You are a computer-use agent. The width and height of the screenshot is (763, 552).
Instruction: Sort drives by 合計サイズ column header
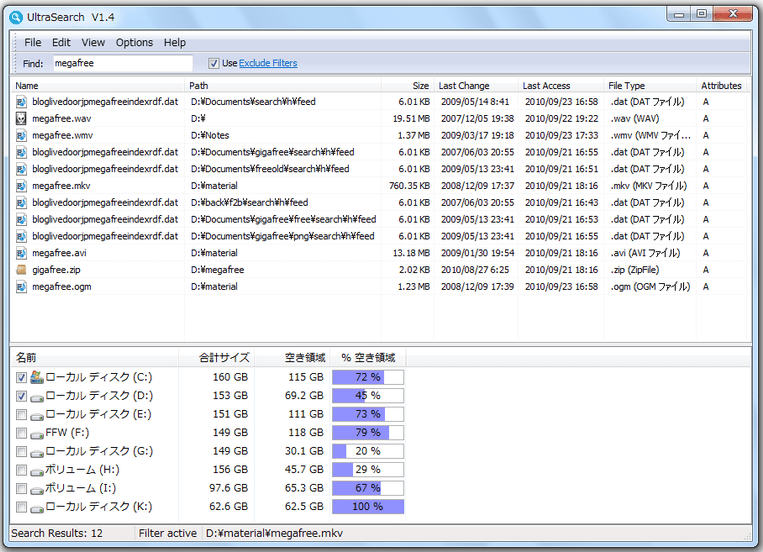coord(216,358)
